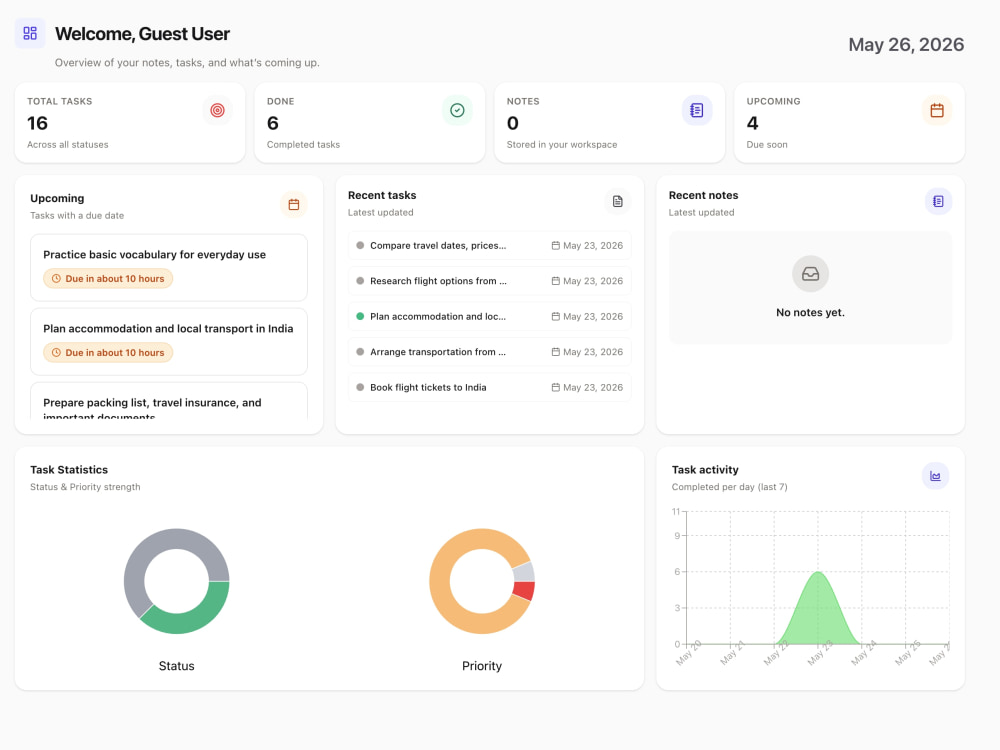Click clock icon on Plan accommodation due badge
Viewport: 1000px width, 750px height.
tap(56, 353)
